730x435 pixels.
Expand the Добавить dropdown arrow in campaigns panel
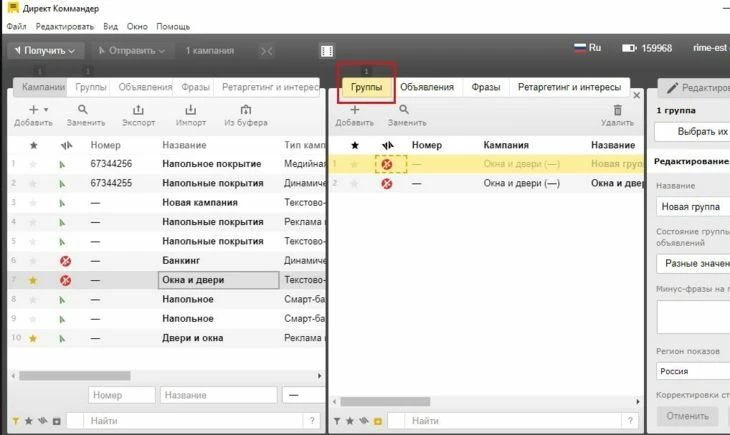coord(46,110)
